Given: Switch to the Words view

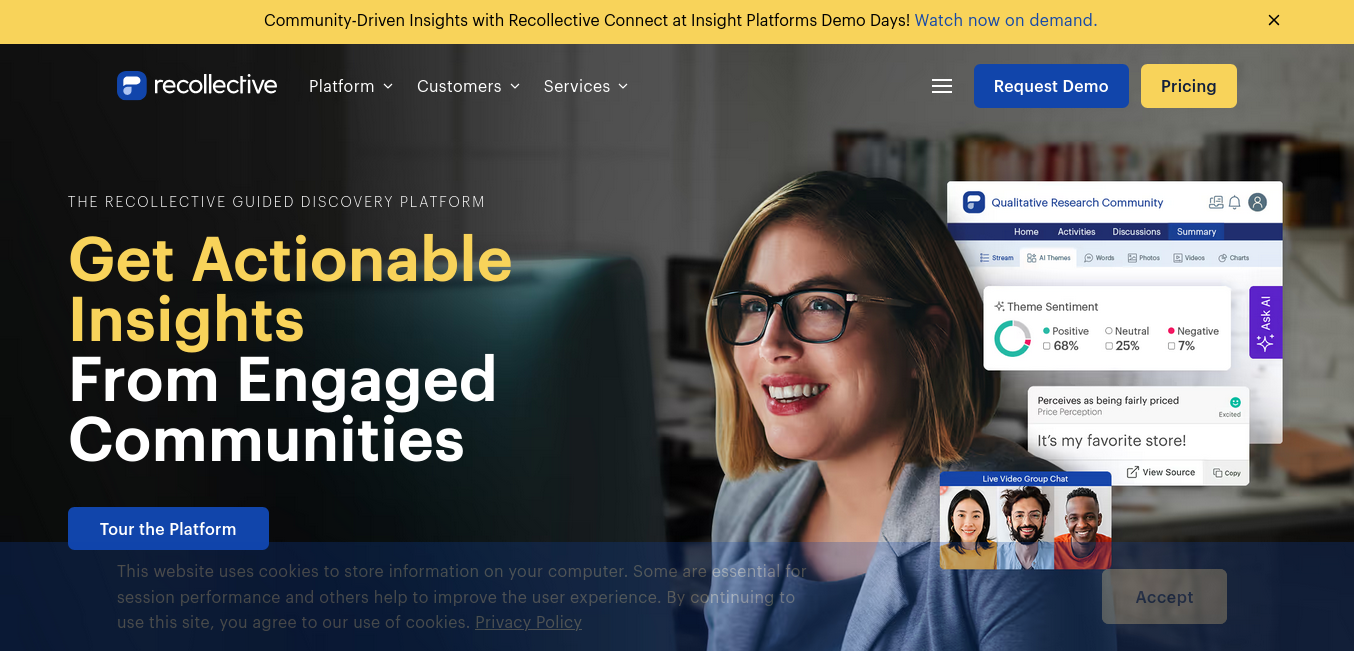Looking at the screenshot, I should [1099, 258].
